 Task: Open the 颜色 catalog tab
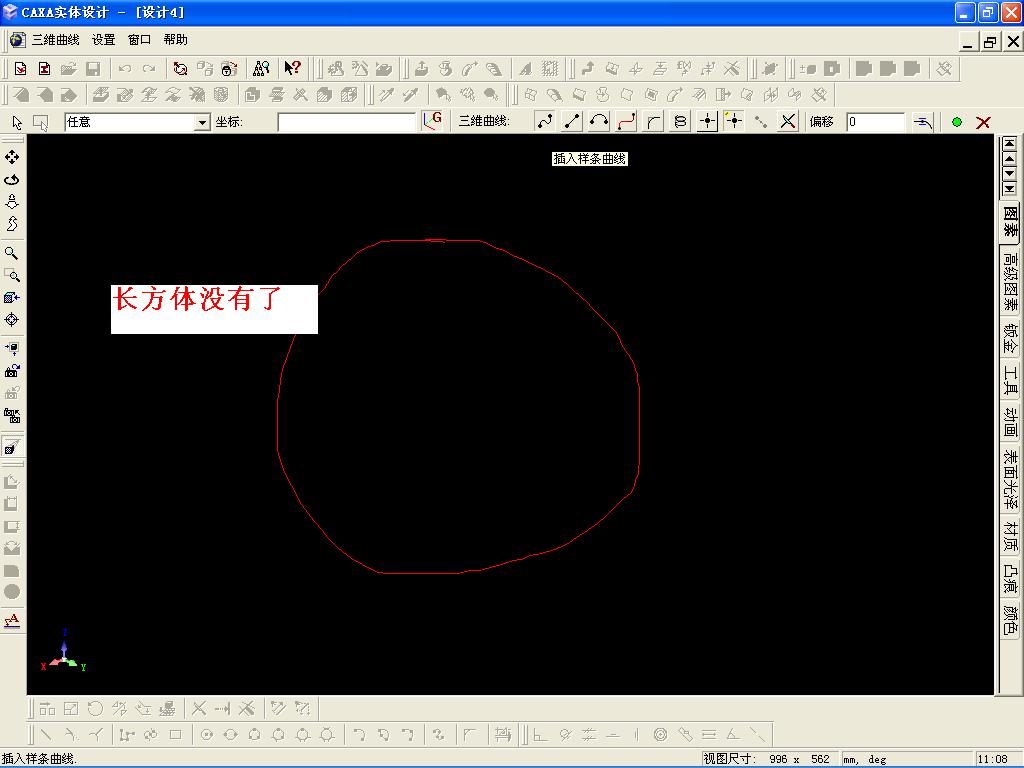point(1010,620)
